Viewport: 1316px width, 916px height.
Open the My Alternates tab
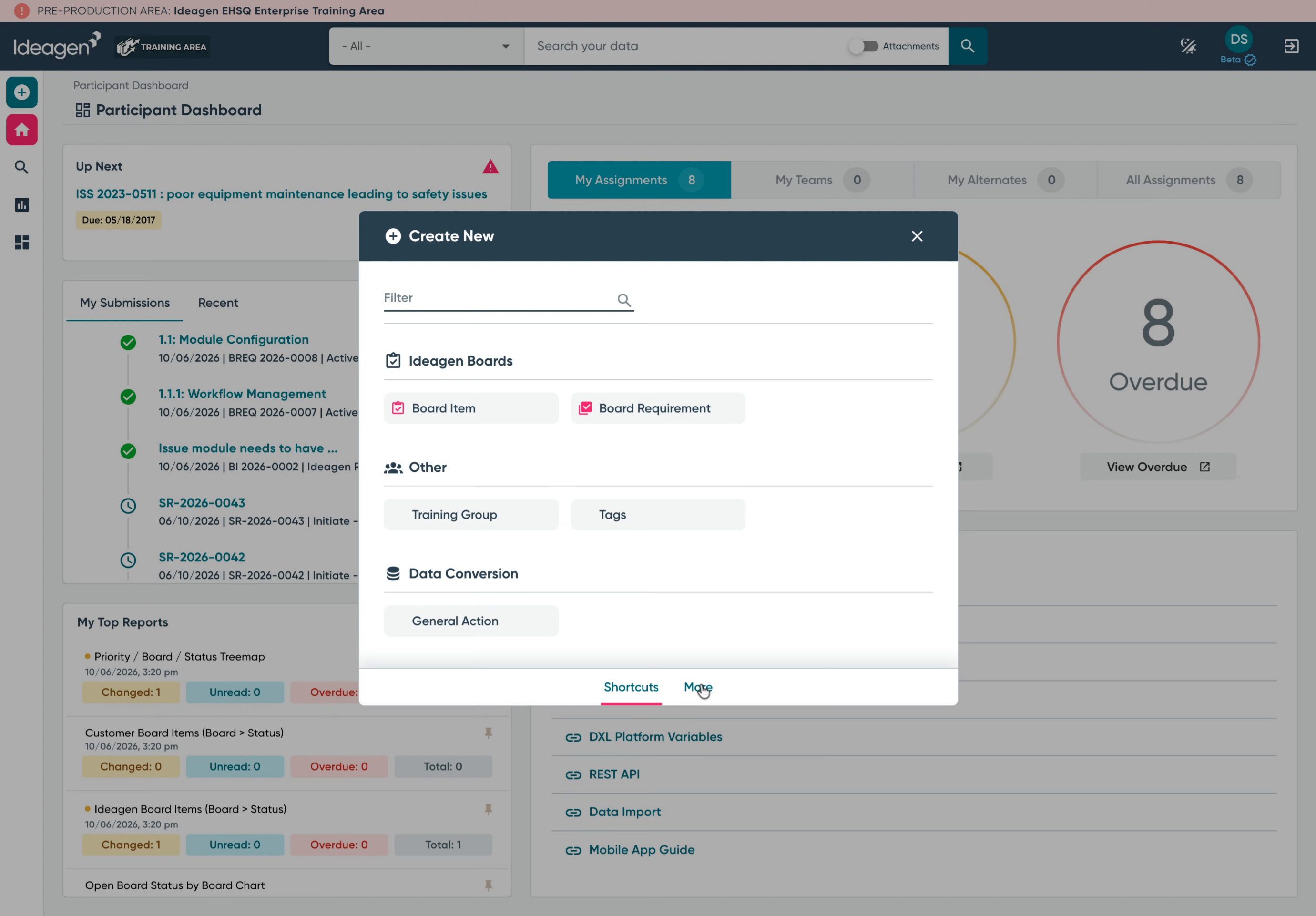click(x=1006, y=180)
